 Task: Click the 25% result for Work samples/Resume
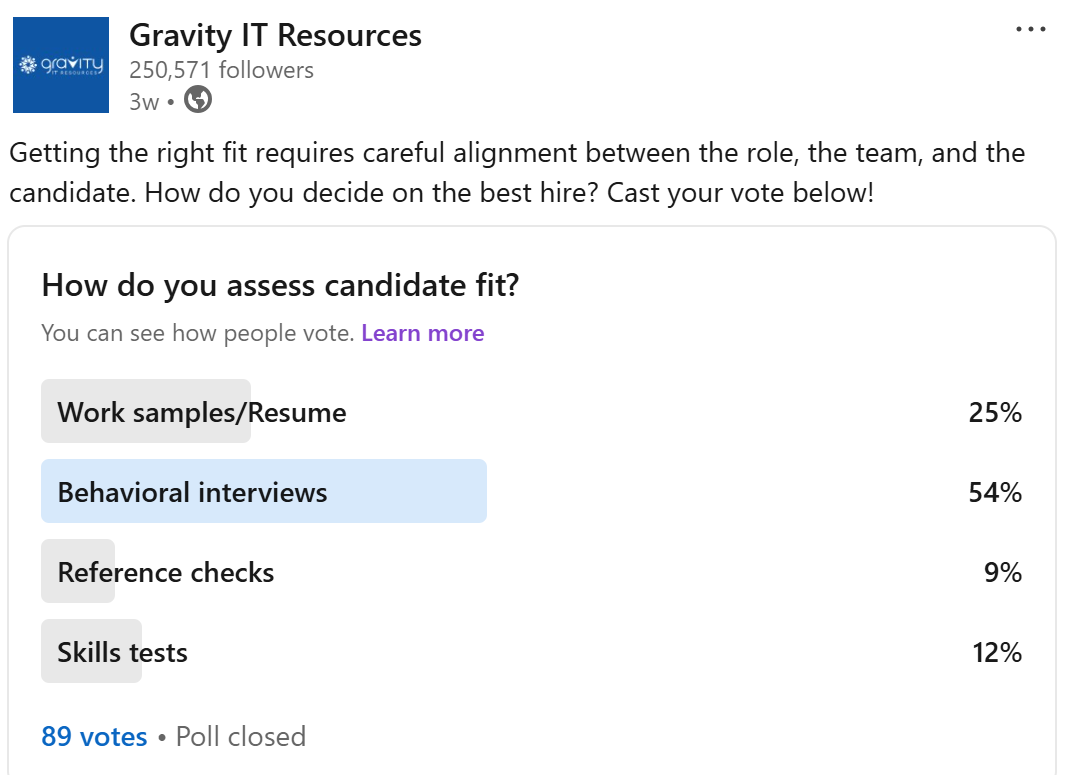[x=995, y=413]
